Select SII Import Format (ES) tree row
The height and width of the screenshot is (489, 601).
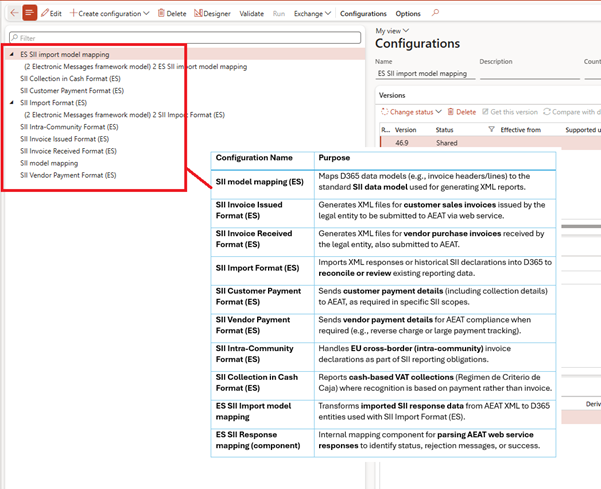point(53,103)
